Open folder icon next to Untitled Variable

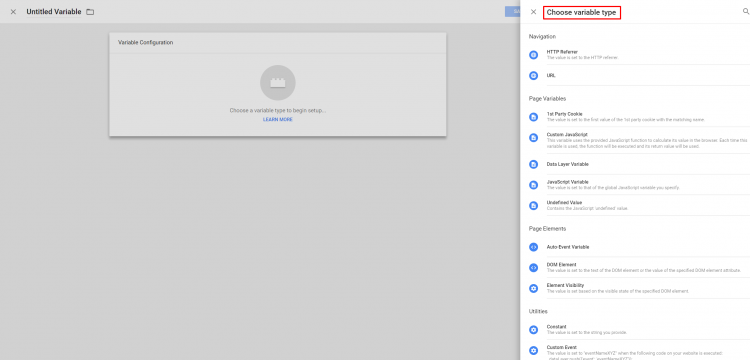pos(90,12)
